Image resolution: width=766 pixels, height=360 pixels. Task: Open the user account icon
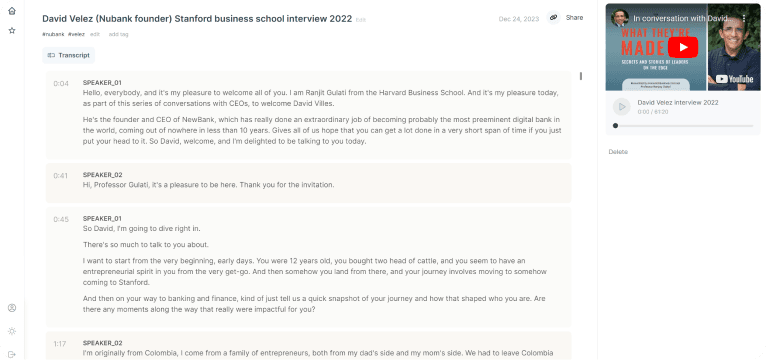tap(12, 308)
